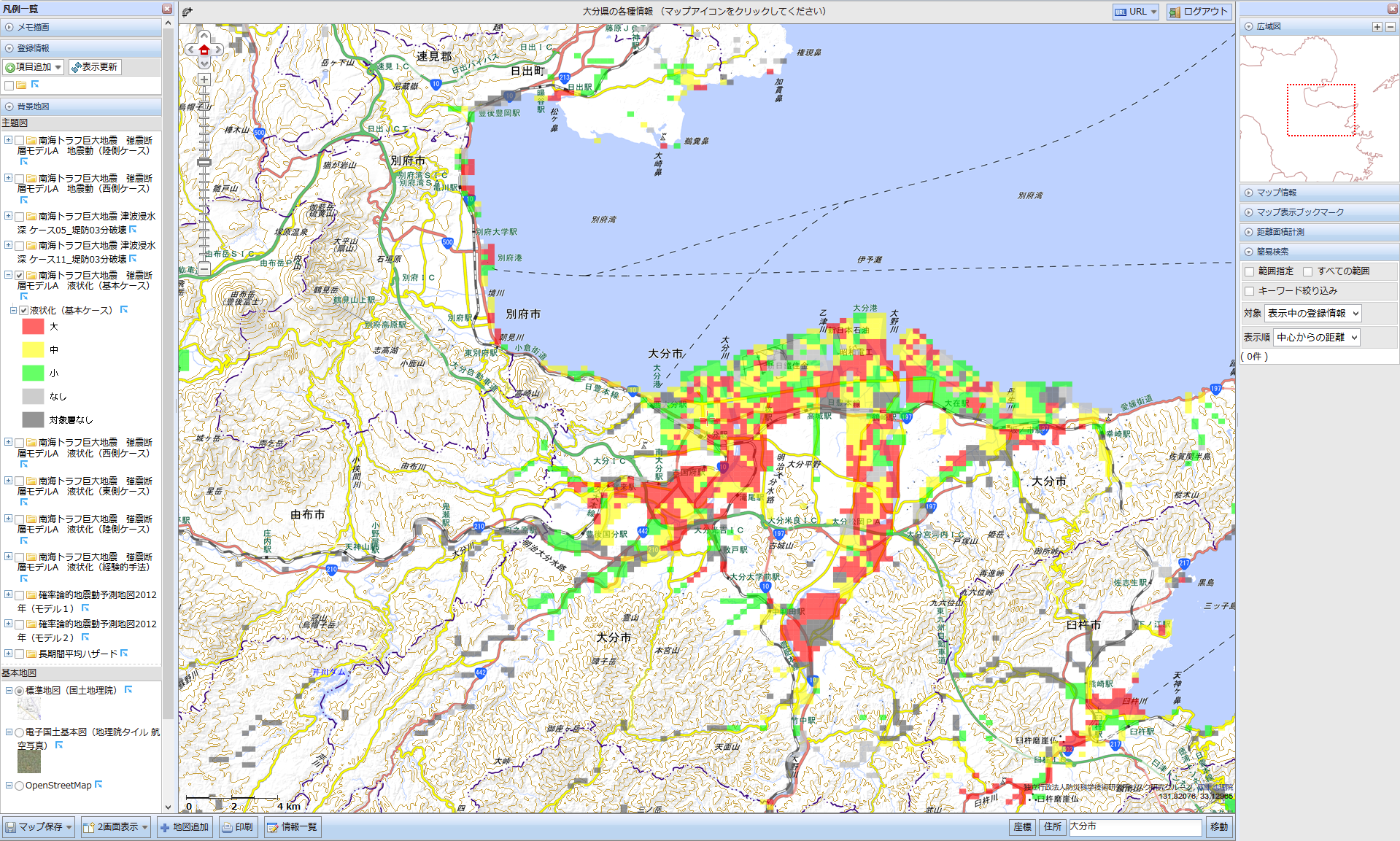
Task: Click the 印刷 print button
Action: 237,827
